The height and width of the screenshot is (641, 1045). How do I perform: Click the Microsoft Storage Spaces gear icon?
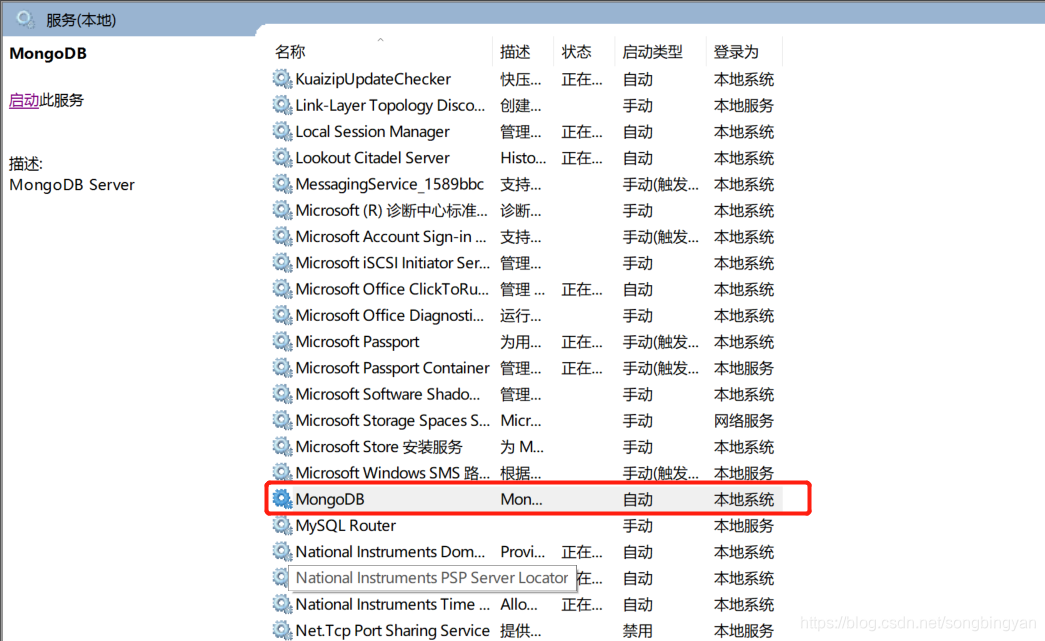[283, 420]
